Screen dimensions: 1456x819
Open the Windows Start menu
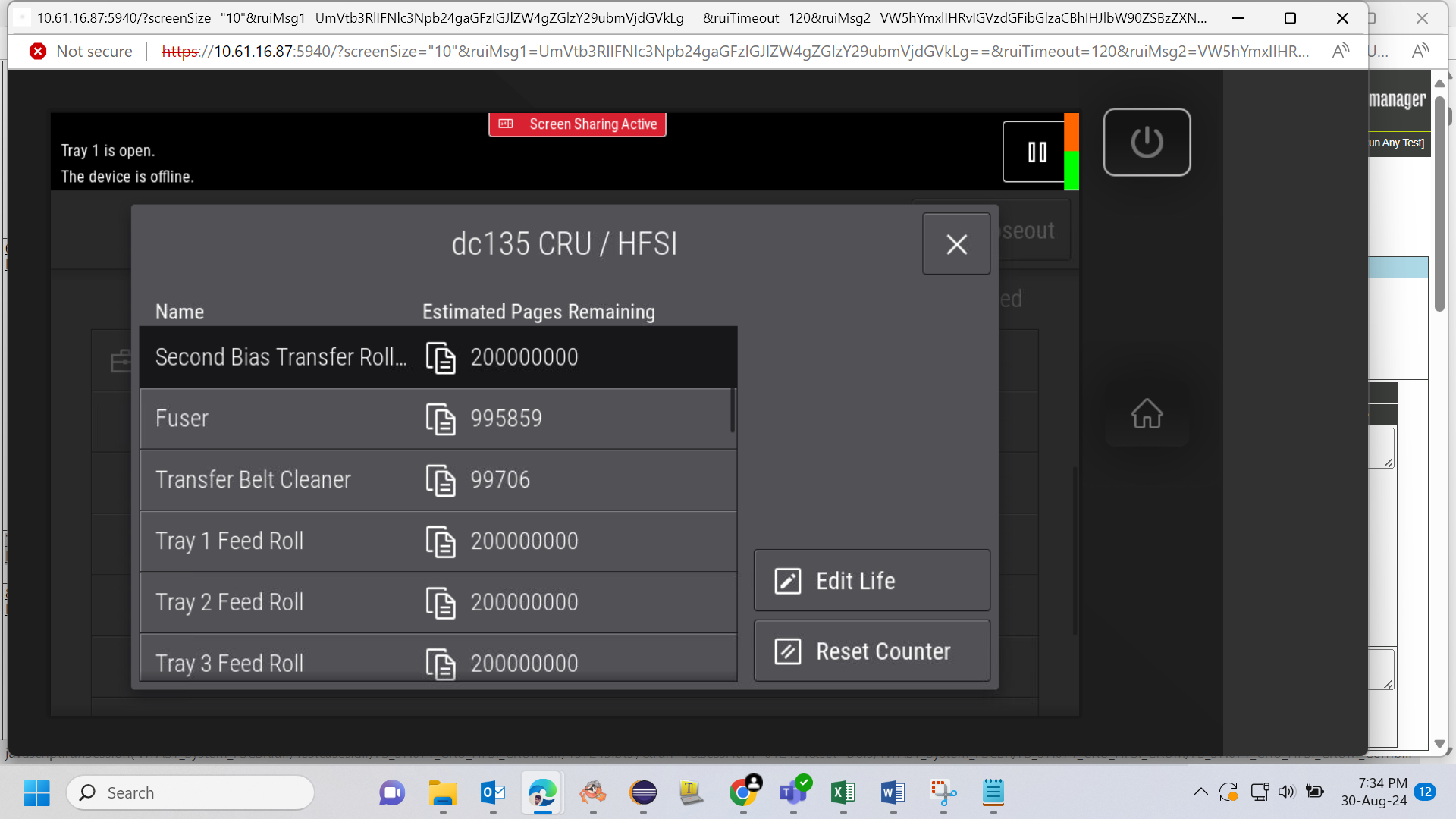pyautogui.click(x=36, y=792)
